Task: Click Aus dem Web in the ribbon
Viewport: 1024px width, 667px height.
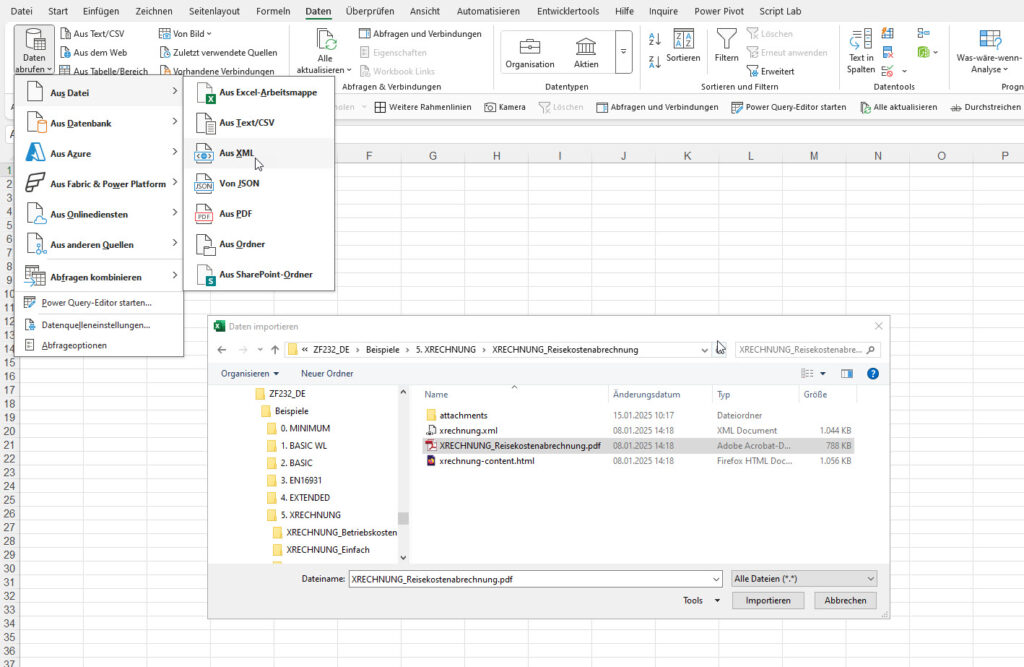Action: [x=93, y=52]
